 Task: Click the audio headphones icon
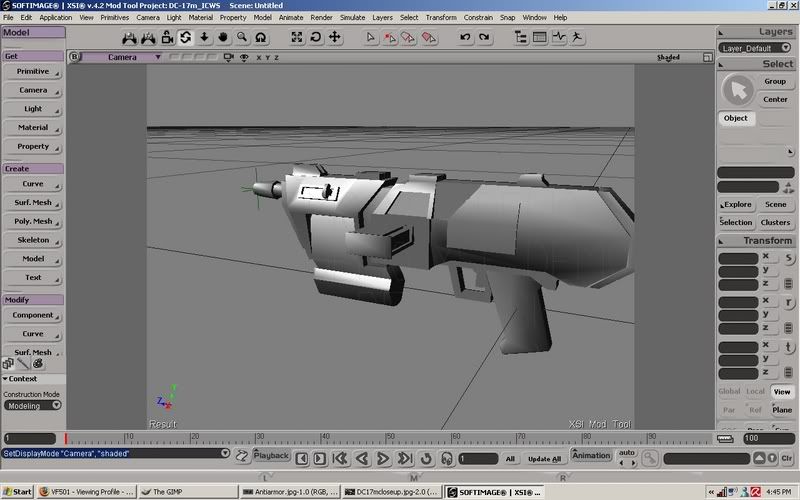coord(446,458)
